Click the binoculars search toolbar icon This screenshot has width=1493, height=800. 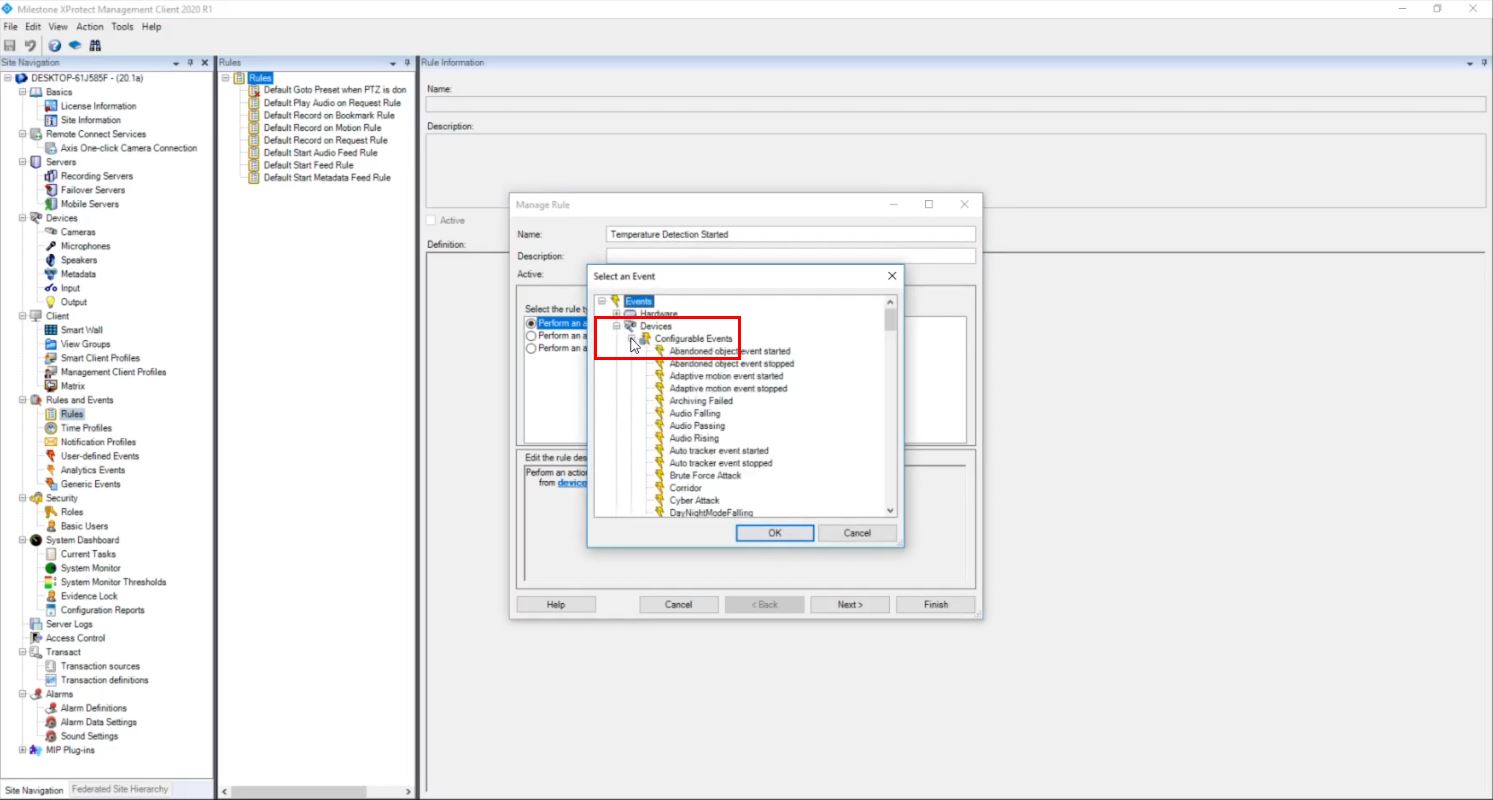[95, 45]
